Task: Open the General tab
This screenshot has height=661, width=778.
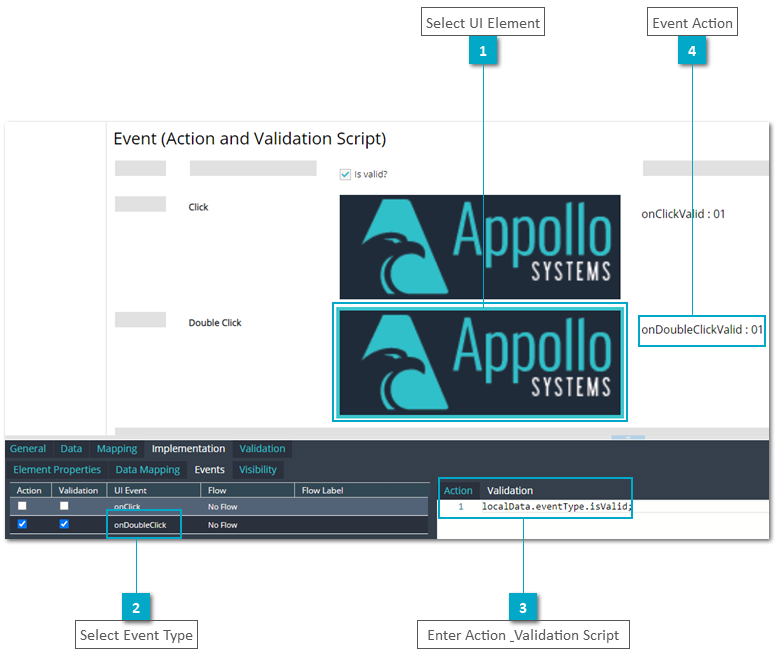Action: (28, 449)
